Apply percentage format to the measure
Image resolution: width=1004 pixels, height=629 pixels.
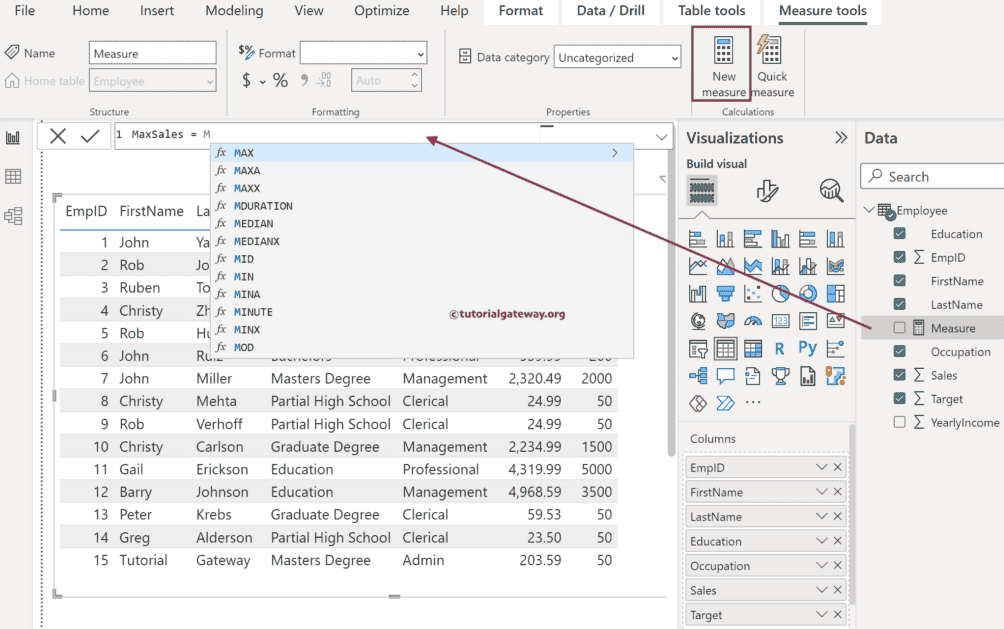tap(280, 81)
